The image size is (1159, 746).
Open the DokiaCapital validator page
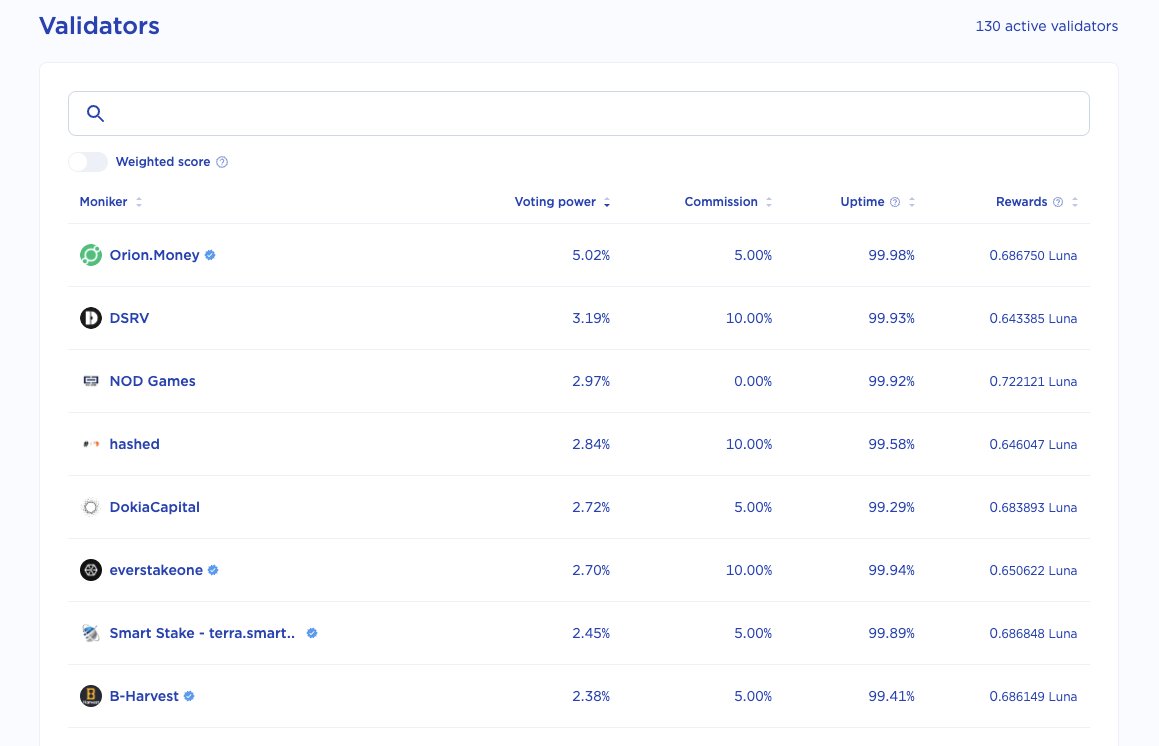(154, 507)
